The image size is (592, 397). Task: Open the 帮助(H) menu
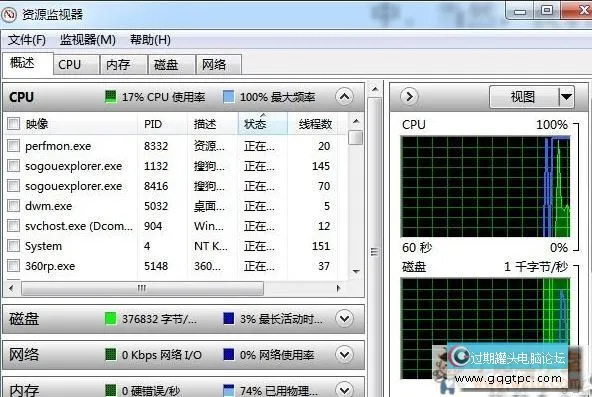tap(150, 40)
